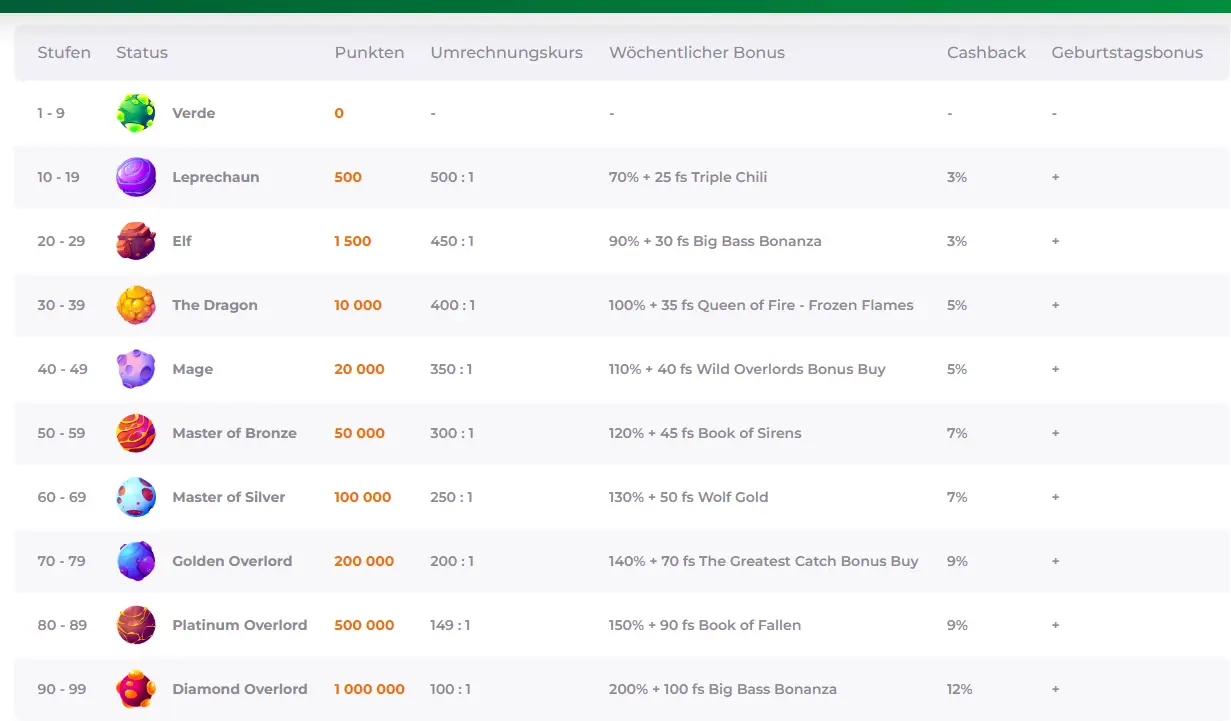Click the golden The Dragon icon
The width and height of the screenshot is (1231, 721).
[136, 305]
